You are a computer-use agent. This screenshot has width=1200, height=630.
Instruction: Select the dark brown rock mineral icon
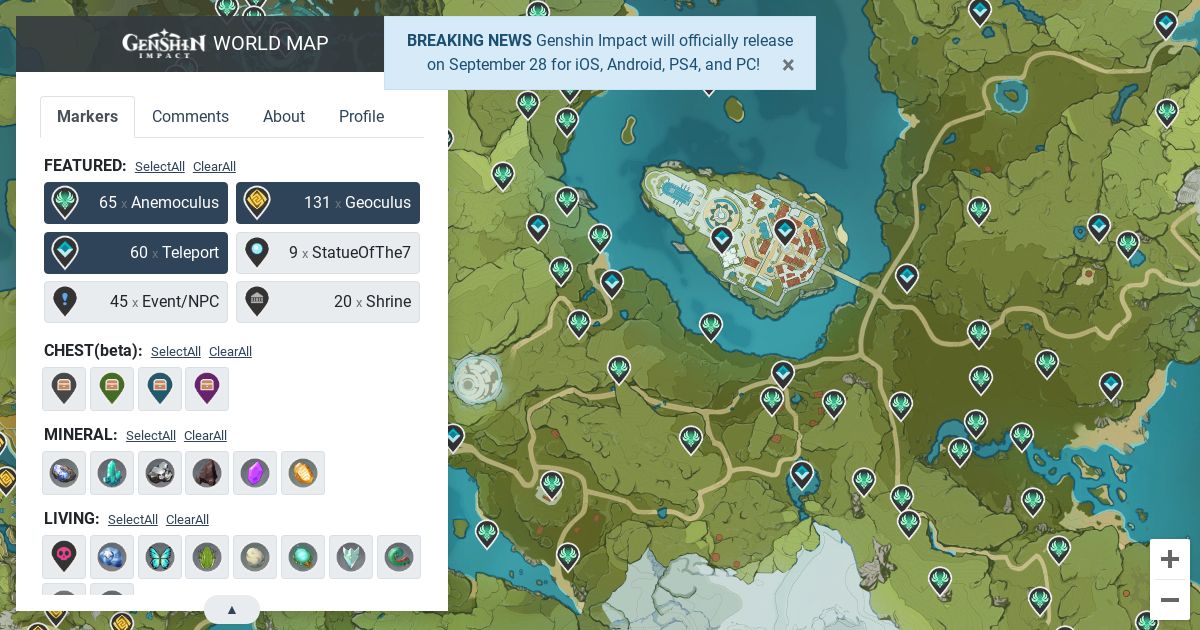207,473
